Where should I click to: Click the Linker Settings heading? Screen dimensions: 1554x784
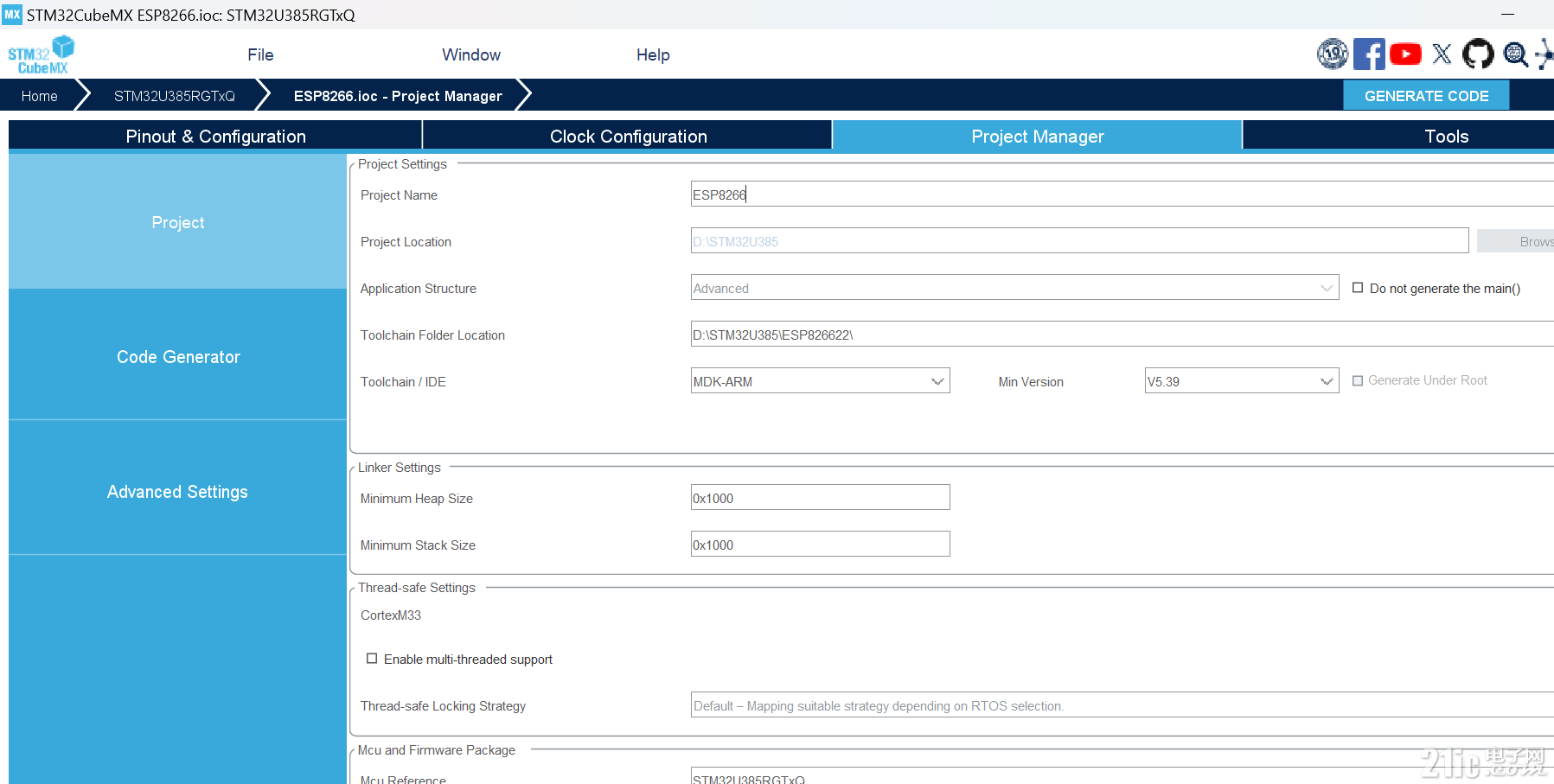400,468
